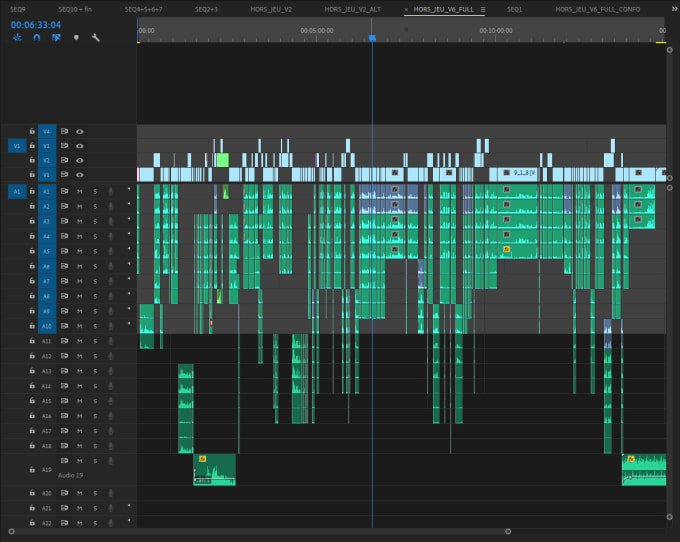Add a marker with the marker icon

pyautogui.click(x=76, y=38)
